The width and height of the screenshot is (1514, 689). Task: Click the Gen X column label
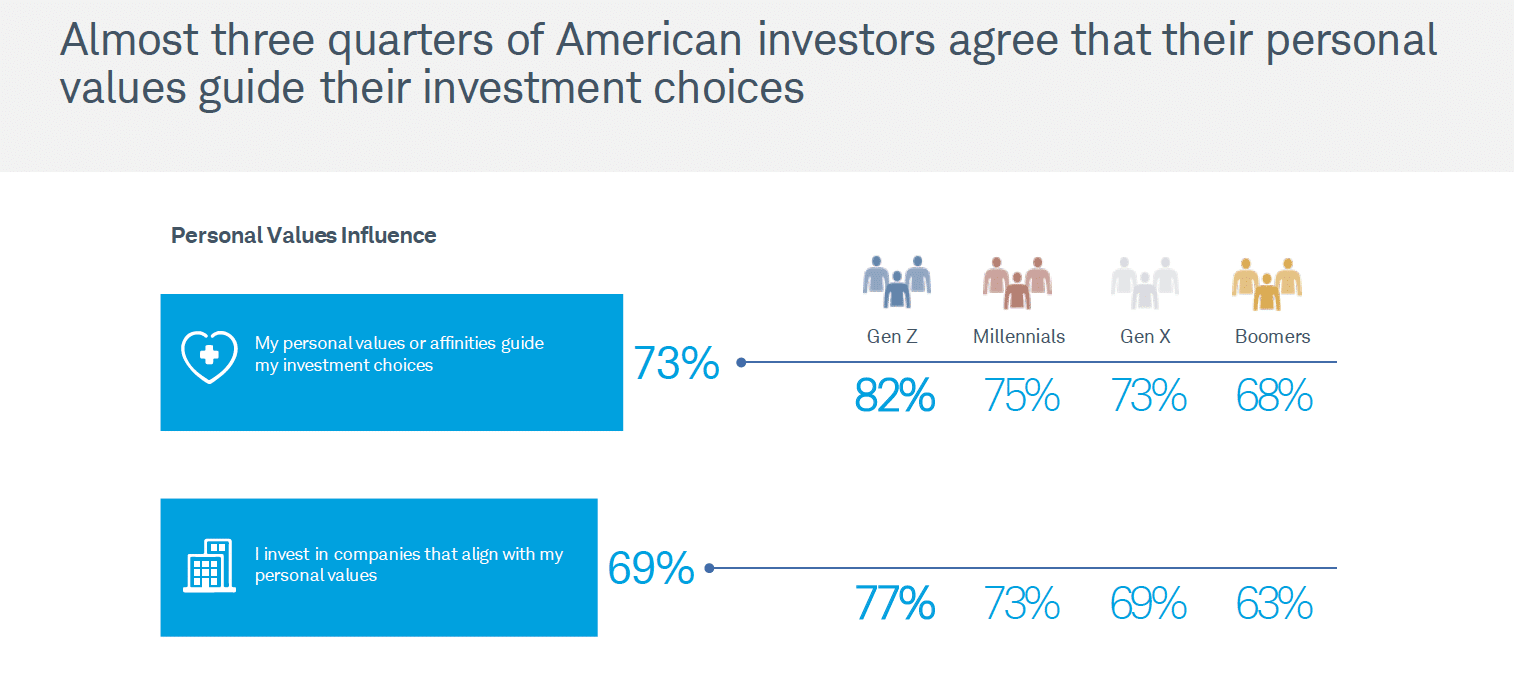point(1145,337)
